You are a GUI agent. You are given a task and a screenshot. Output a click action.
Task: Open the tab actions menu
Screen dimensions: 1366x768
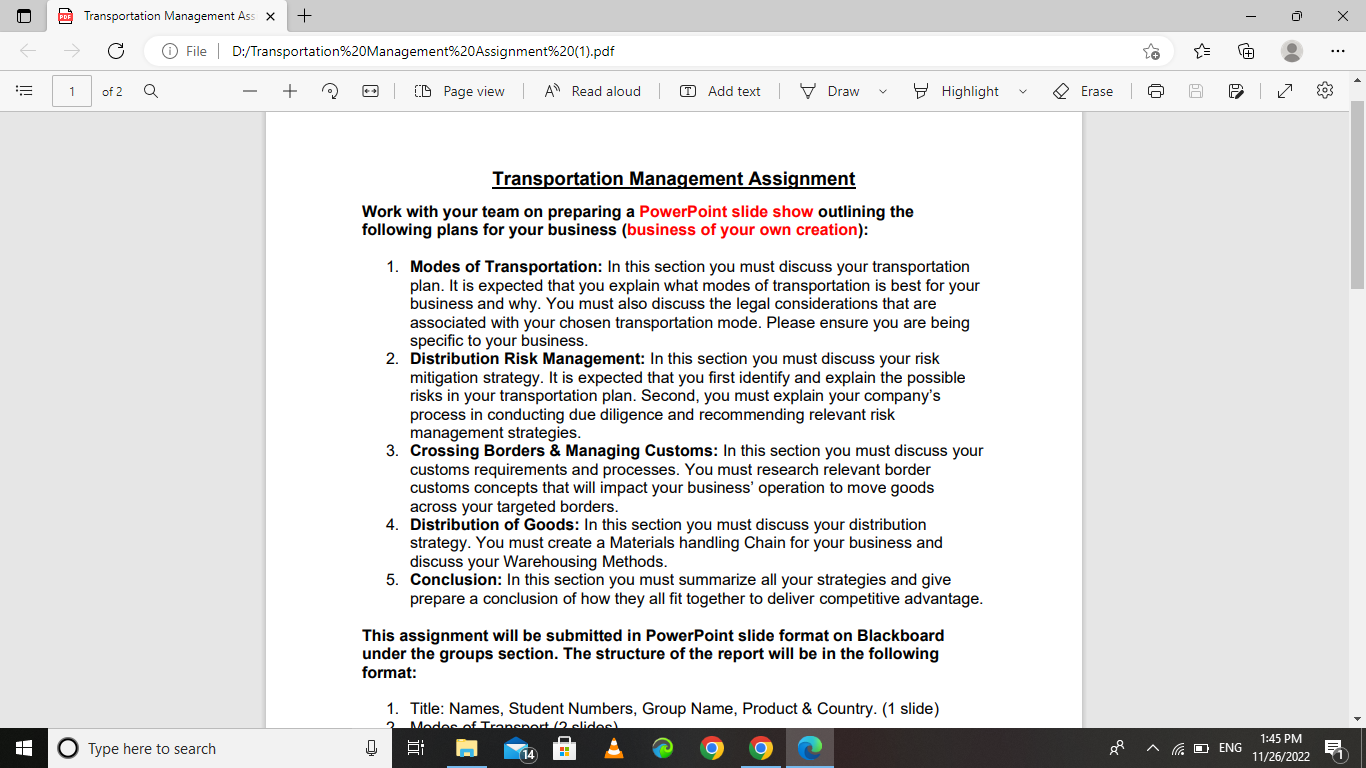(24, 16)
